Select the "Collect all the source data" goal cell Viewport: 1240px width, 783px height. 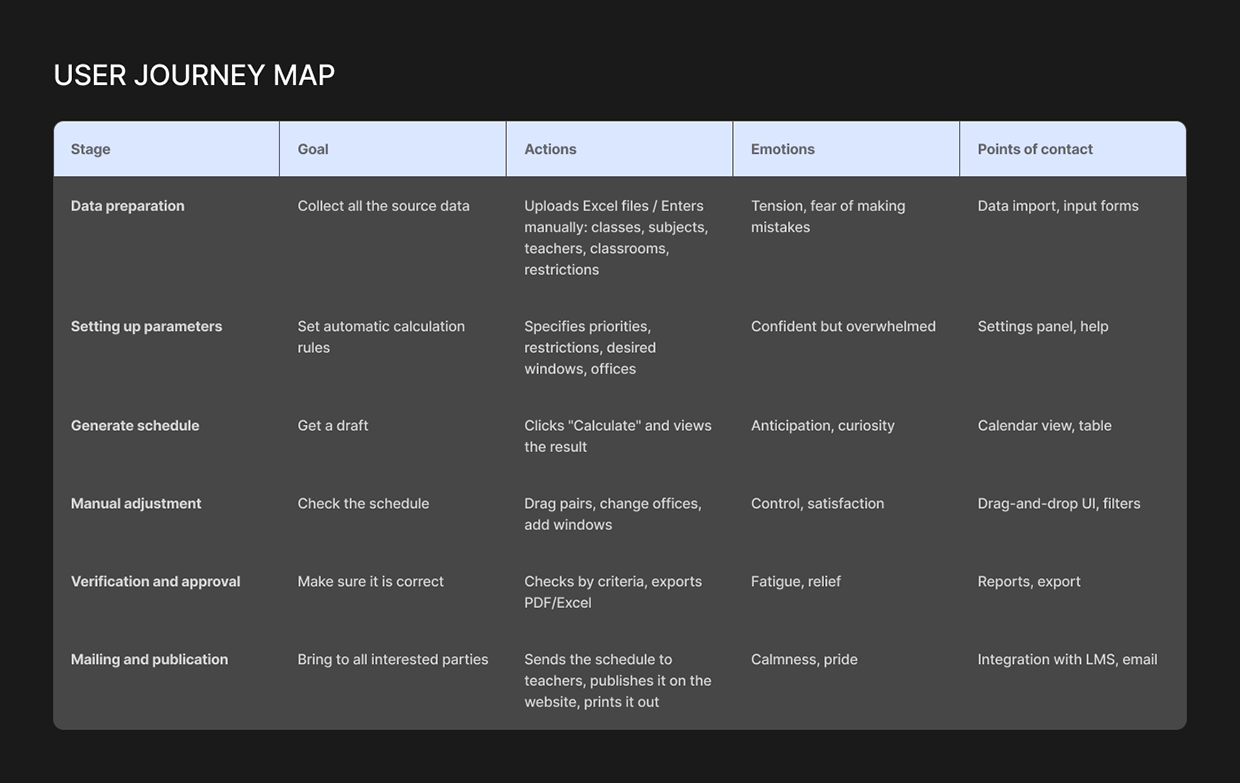(x=383, y=205)
